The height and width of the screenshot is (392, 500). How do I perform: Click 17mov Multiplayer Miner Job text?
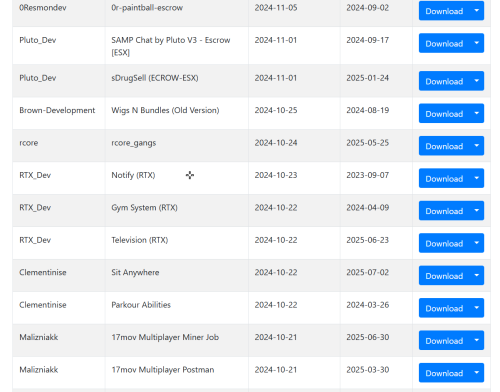165,337
